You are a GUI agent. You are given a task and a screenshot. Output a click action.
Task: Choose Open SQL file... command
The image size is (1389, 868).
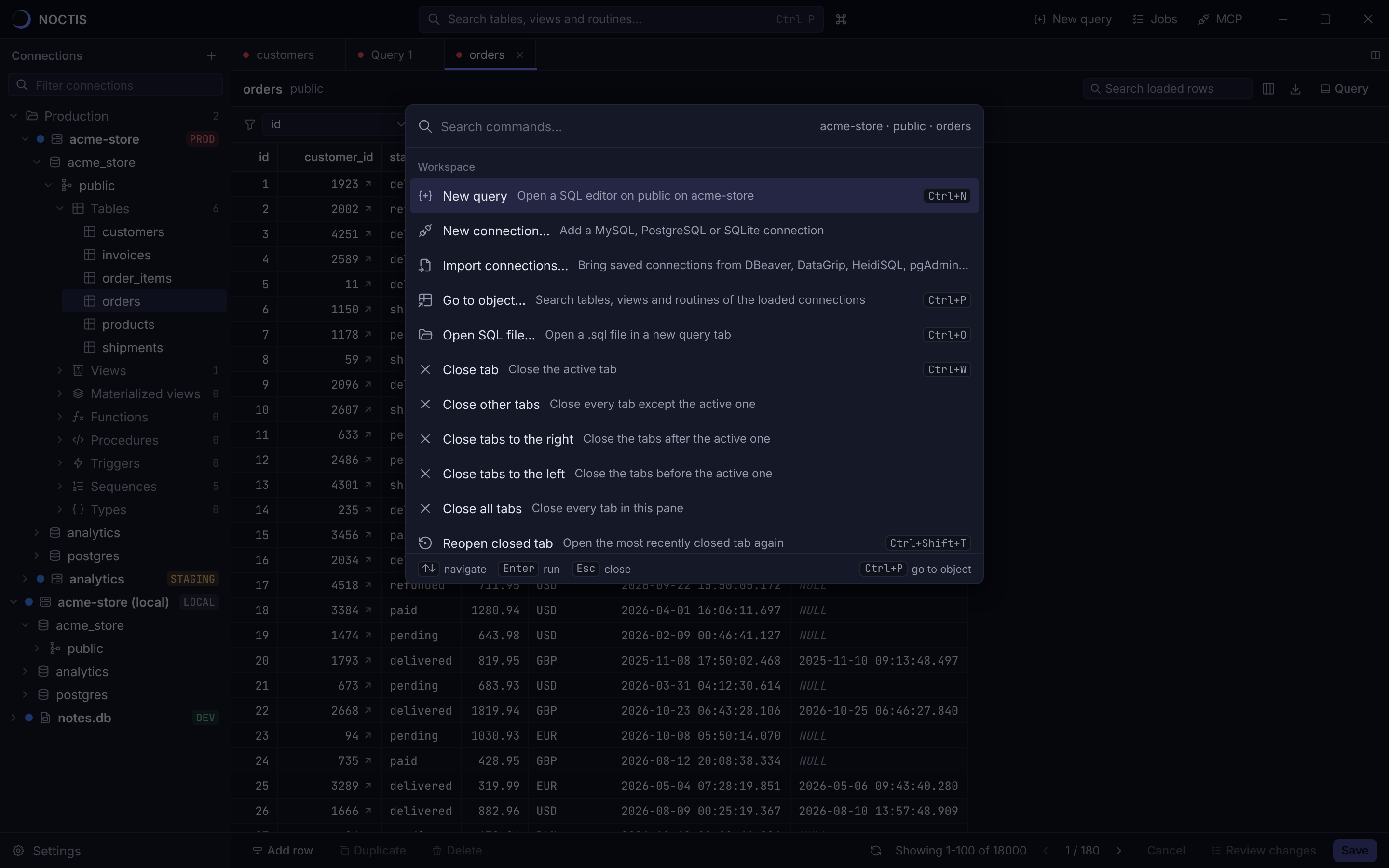(x=694, y=335)
